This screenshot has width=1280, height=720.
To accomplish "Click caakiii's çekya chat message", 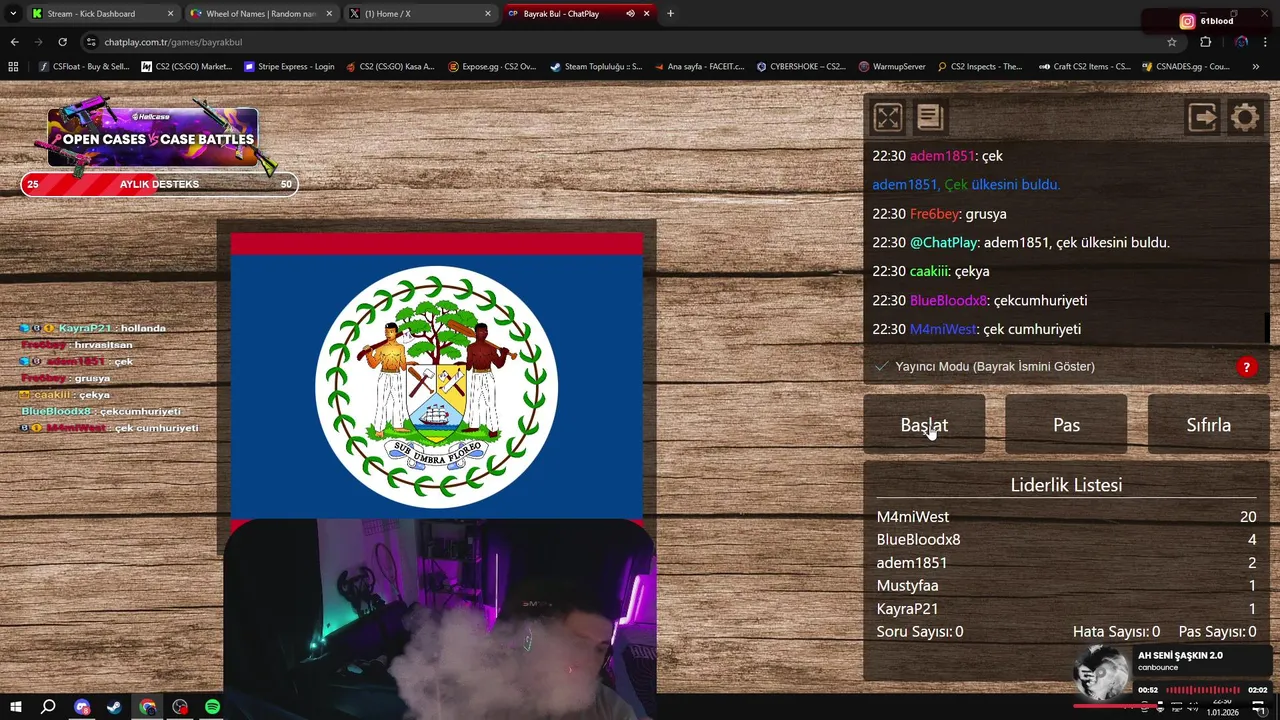I will point(931,271).
